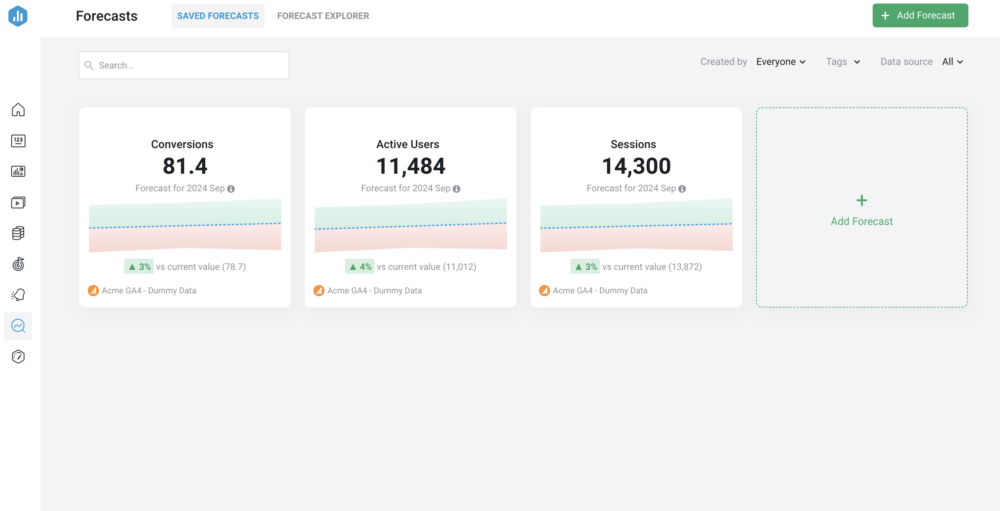The height and width of the screenshot is (511, 1000).
Task: Click GA4 source icon on Sessions card
Action: (545, 290)
